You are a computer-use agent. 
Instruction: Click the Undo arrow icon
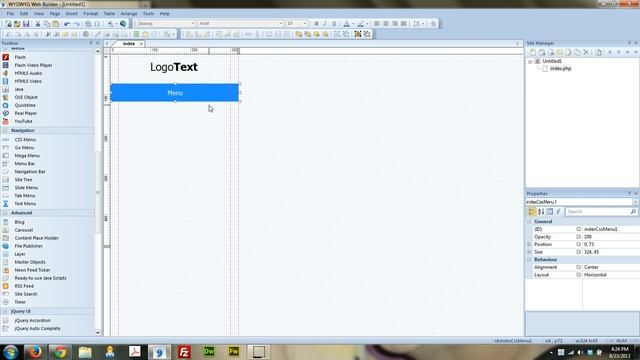67,24
